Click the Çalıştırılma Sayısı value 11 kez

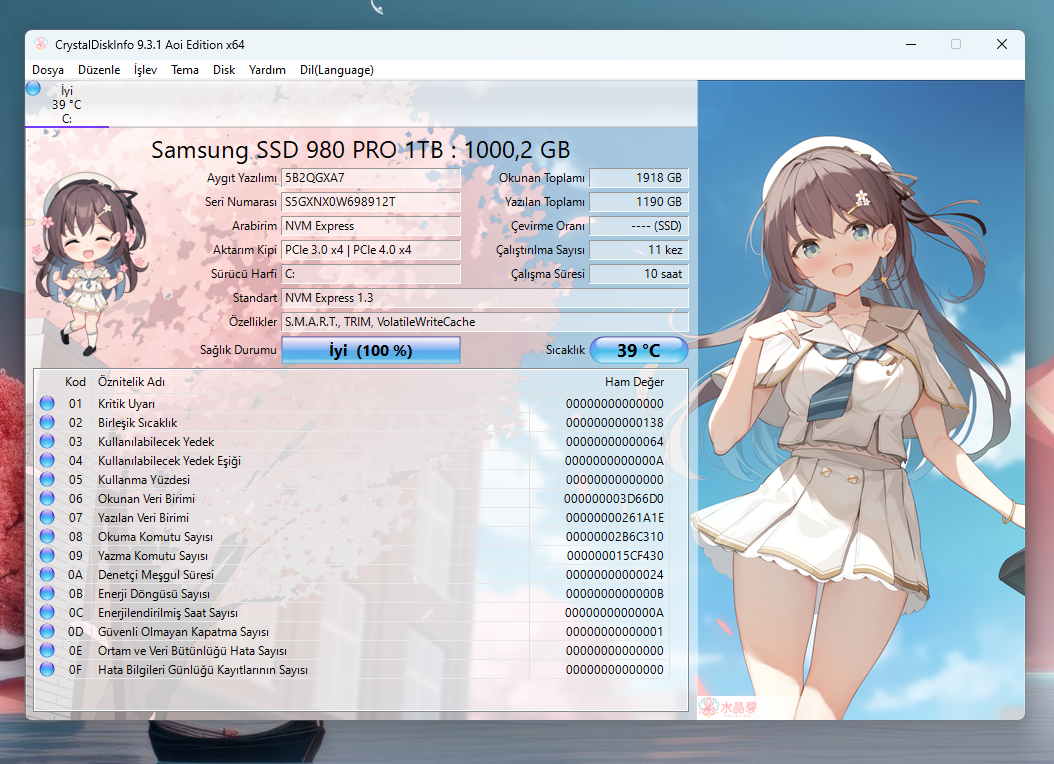point(639,250)
